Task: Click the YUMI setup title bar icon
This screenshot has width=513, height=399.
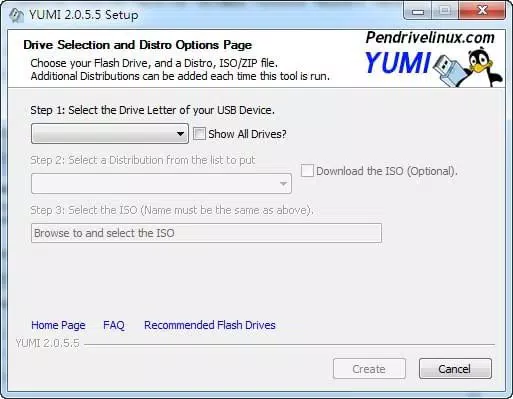Action: [16, 15]
